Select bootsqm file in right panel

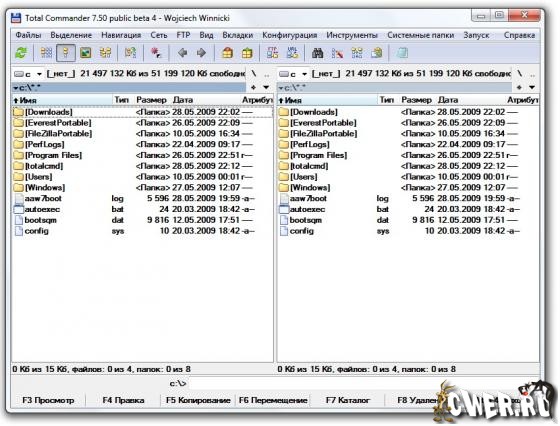[x=408, y=220]
